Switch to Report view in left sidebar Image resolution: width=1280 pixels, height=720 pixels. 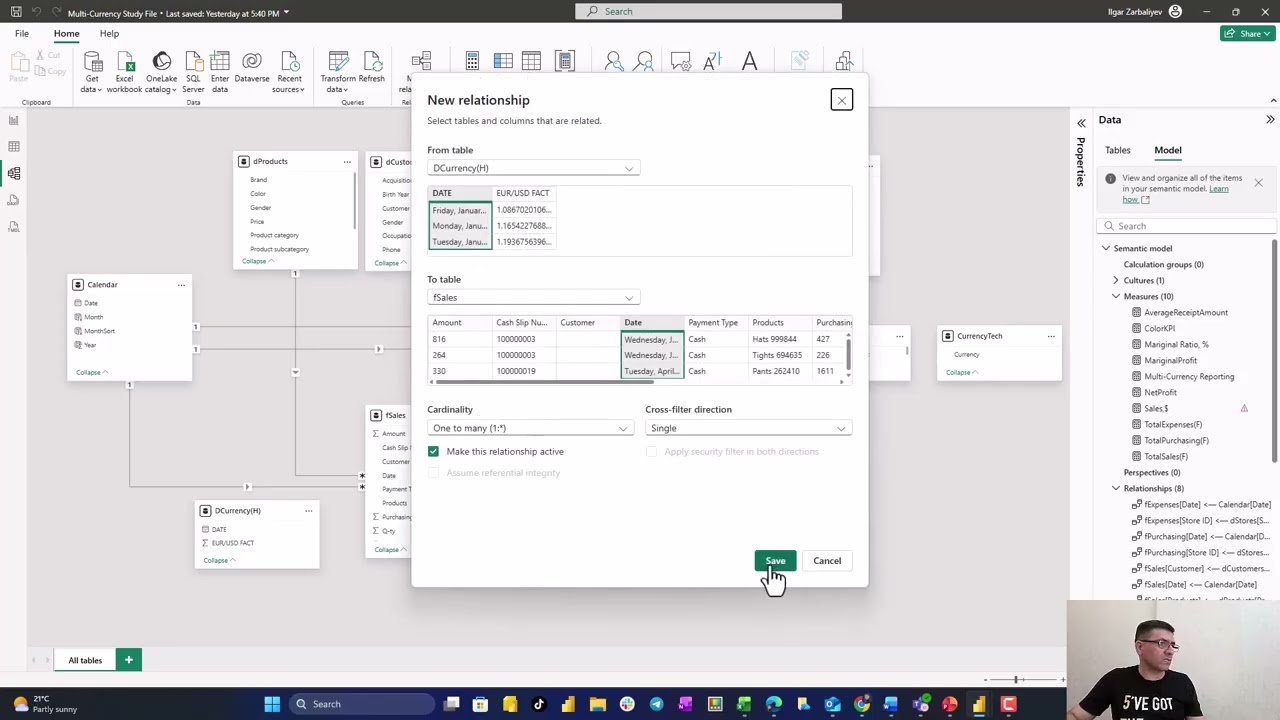point(14,120)
